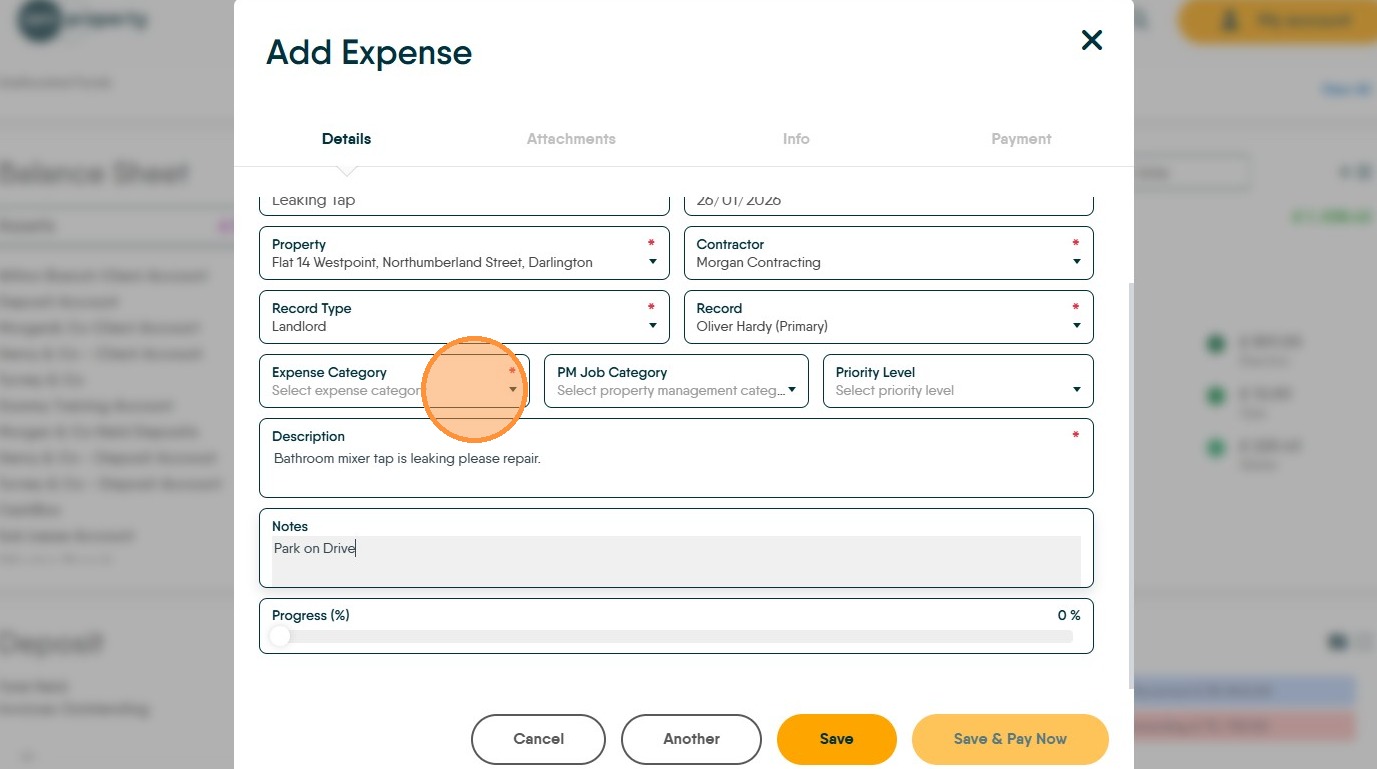Open the Contractor dropdown

tap(1076, 262)
